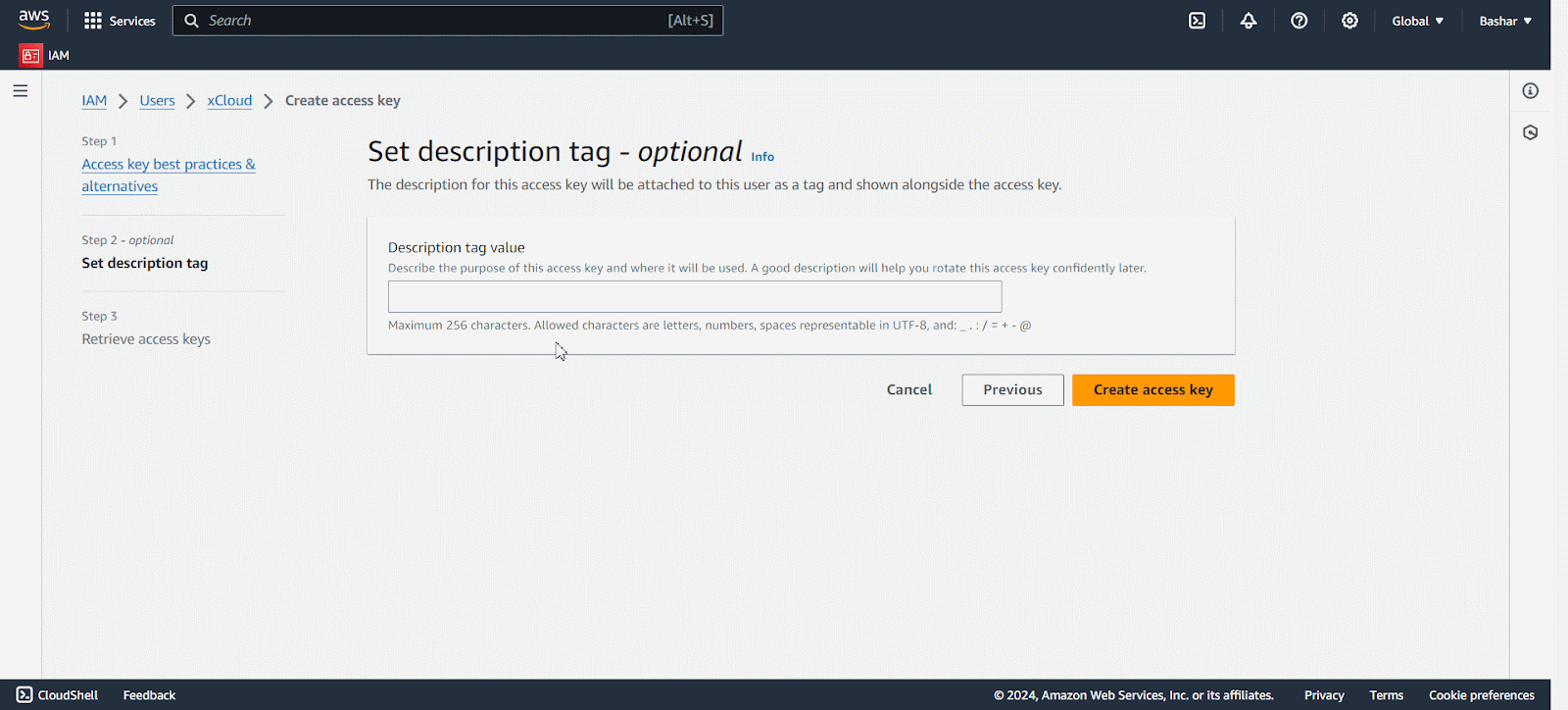This screenshot has height=710, width=1568.
Task: Open the help question mark menu
Action: click(x=1299, y=21)
